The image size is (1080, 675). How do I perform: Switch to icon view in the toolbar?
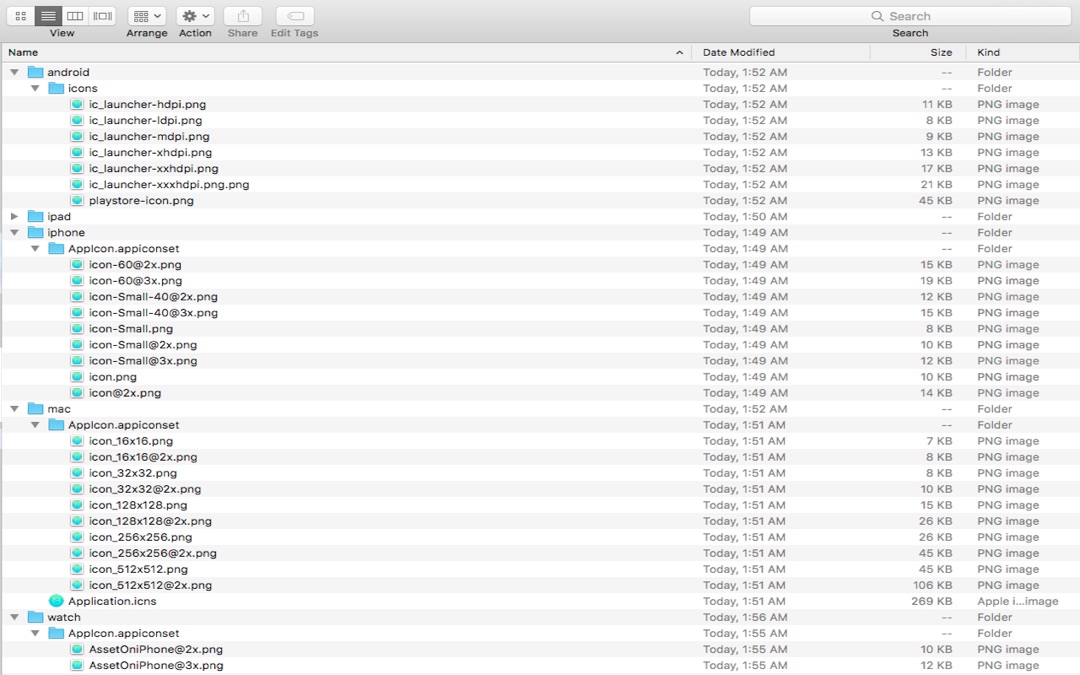click(19, 15)
